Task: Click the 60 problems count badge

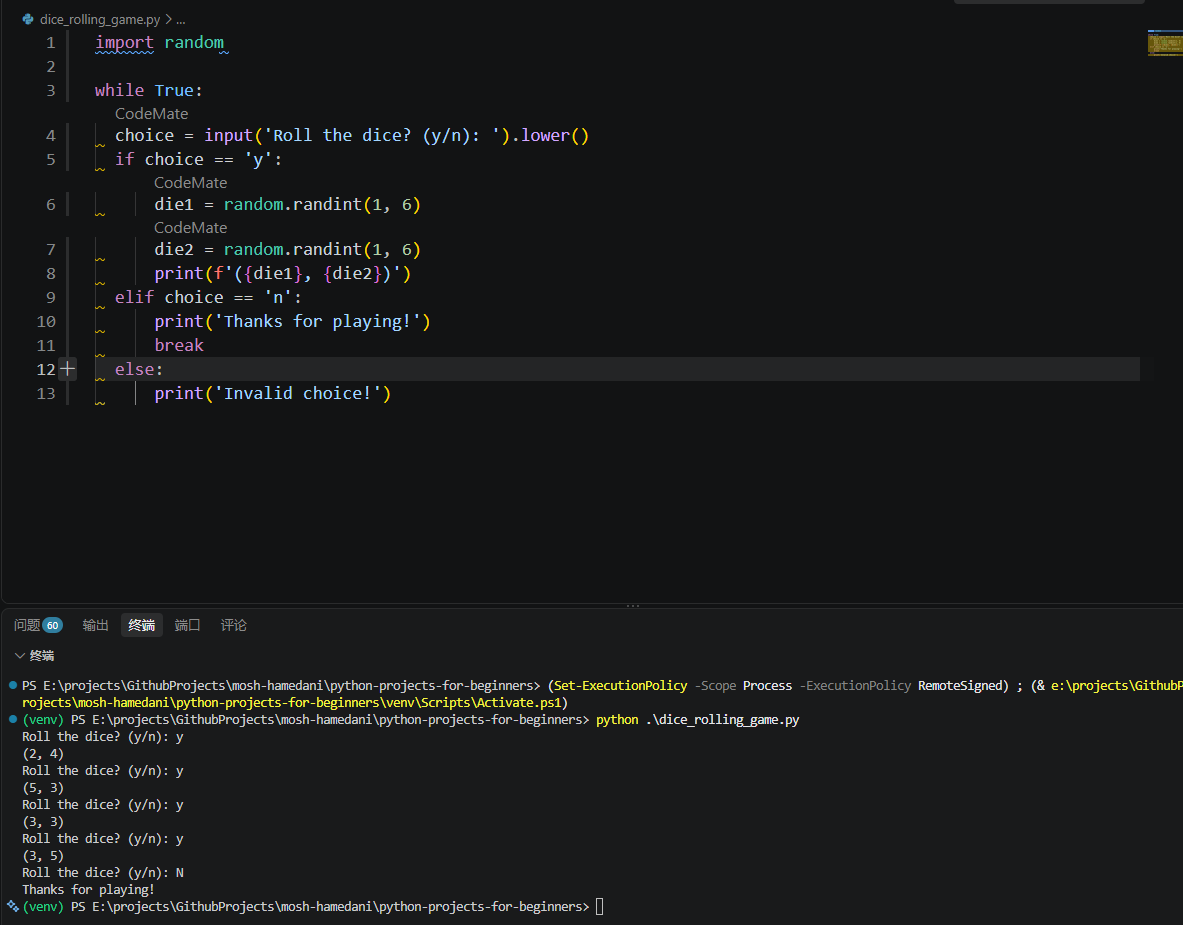Action: click(53, 625)
